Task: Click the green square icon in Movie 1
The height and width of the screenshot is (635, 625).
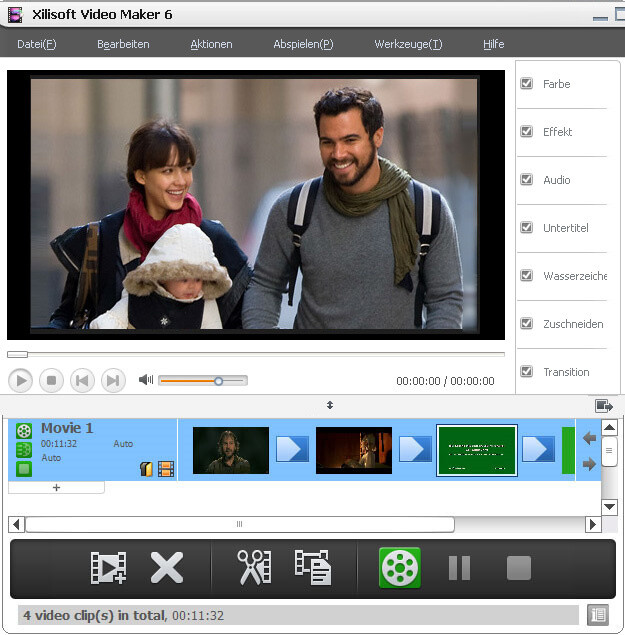Action: pyautogui.click(x=24, y=469)
